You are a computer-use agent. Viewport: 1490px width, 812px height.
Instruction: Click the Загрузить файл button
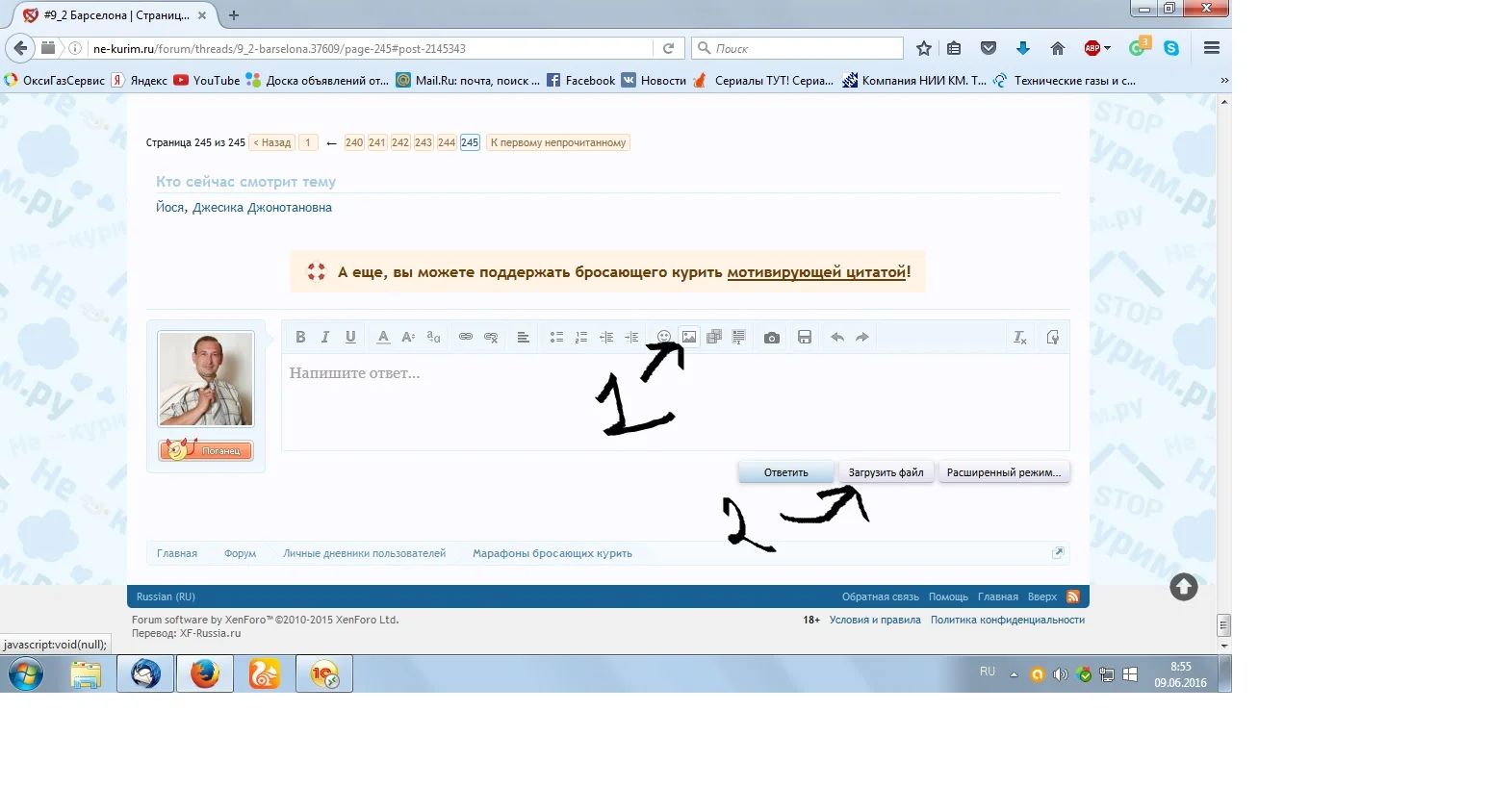[885, 471]
